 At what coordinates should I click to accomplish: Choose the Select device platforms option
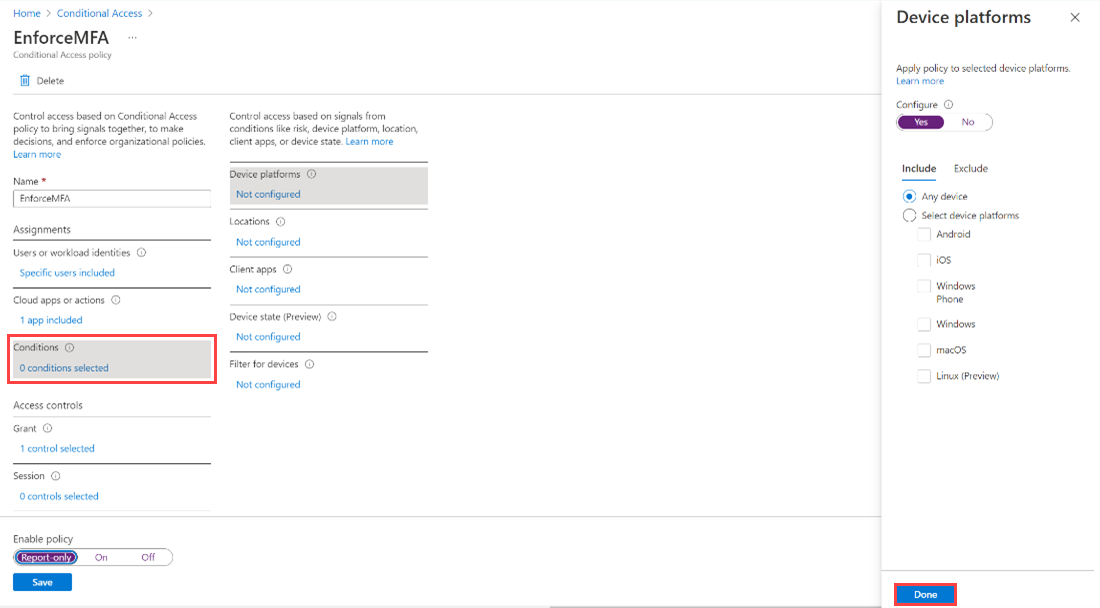(x=909, y=215)
